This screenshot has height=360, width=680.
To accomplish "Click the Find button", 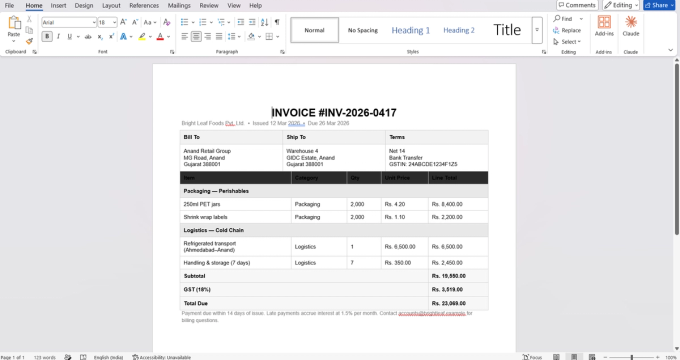I will [x=563, y=19].
